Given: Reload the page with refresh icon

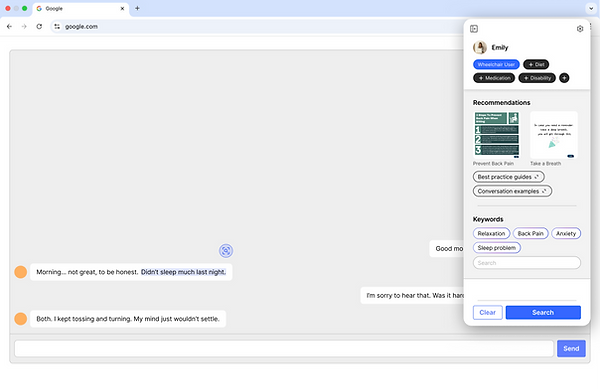Looking at the screenshot, I should pyautogui.click(x=39, y=26).
